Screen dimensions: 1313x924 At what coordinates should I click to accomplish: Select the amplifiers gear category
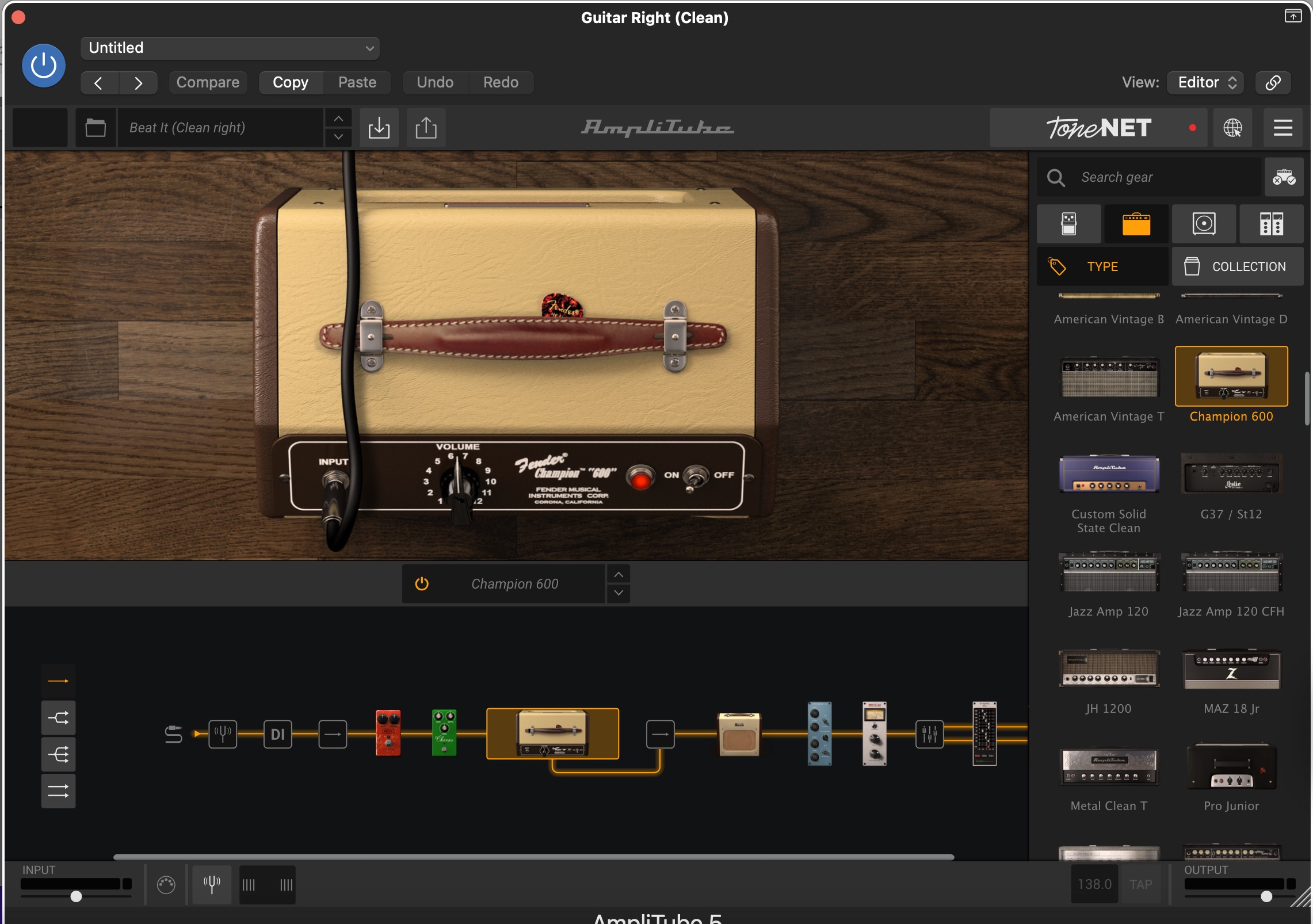[1136, 224]
